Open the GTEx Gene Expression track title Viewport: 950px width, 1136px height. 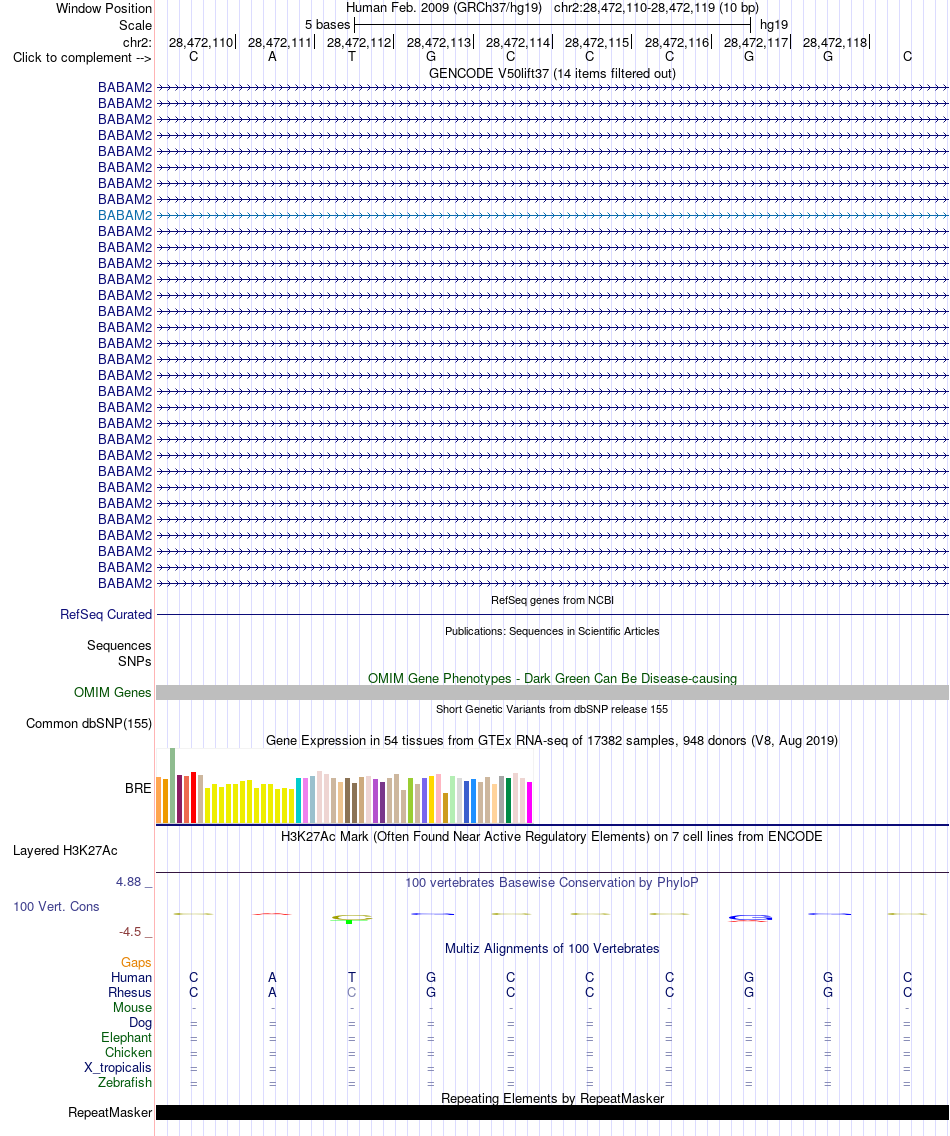coord(552,740)
